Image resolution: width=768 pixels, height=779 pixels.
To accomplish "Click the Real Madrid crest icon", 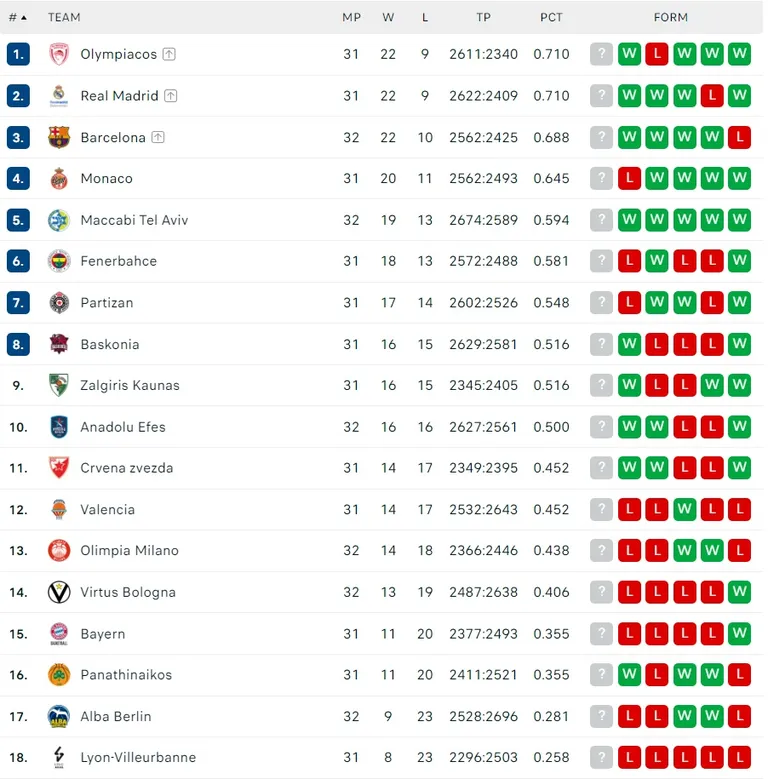I will click(x=59, y=96).
